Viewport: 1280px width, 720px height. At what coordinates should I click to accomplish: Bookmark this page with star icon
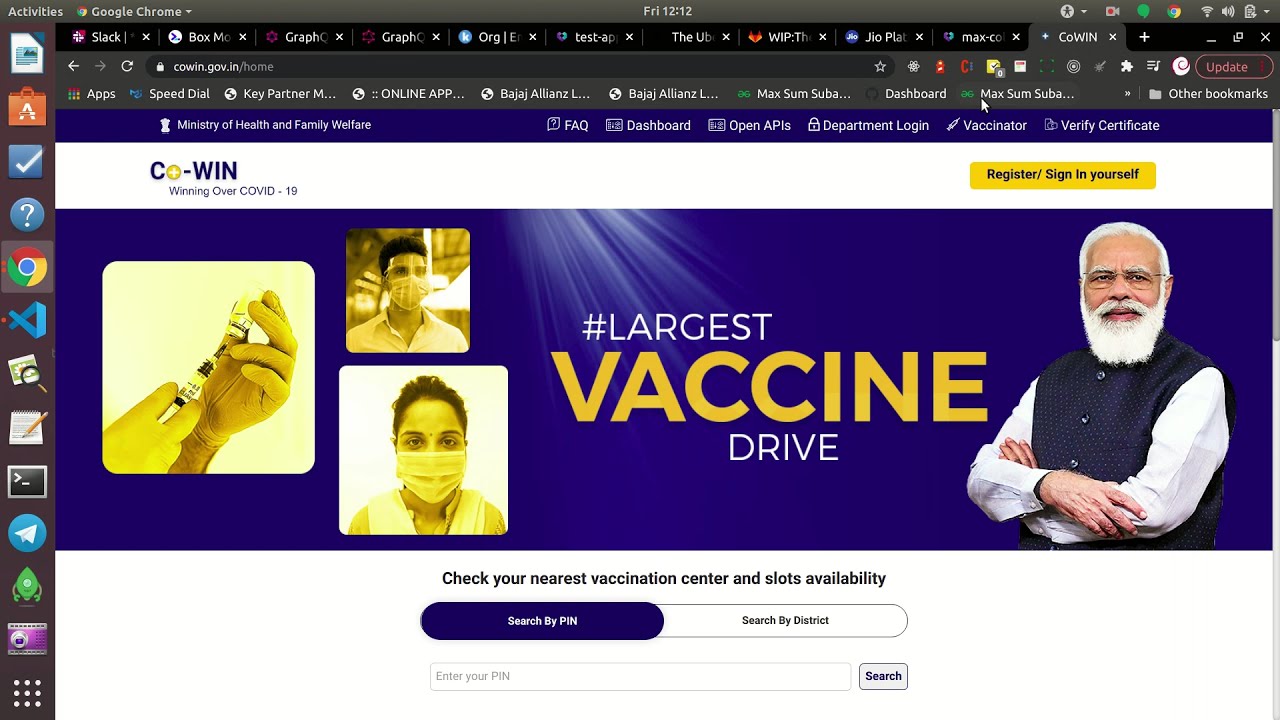(x=880, y=66)
